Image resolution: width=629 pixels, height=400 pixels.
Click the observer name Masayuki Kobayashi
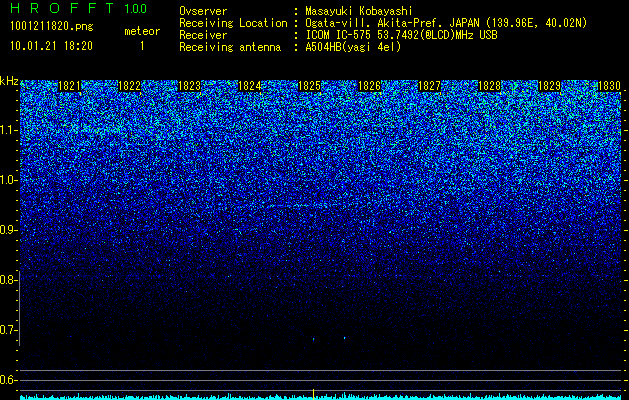359,11
